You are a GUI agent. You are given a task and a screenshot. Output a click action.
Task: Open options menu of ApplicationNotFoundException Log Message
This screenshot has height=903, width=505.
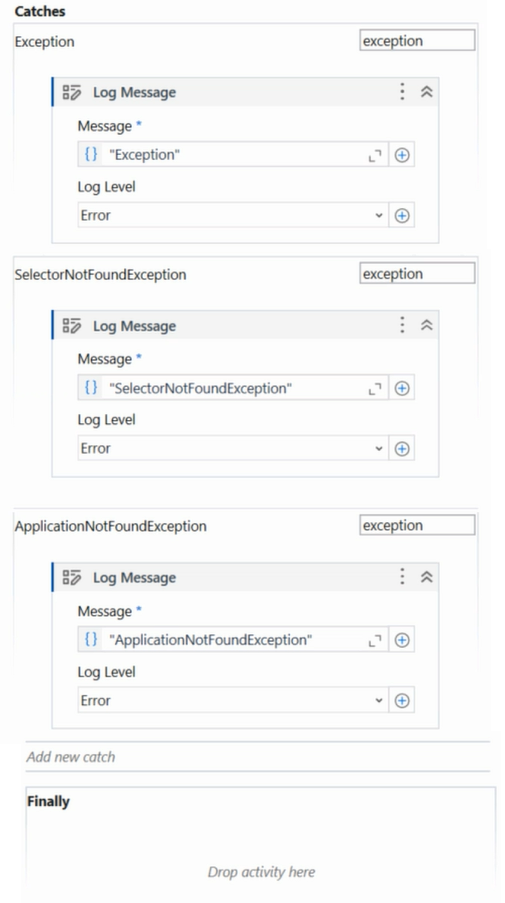(402, 577)
